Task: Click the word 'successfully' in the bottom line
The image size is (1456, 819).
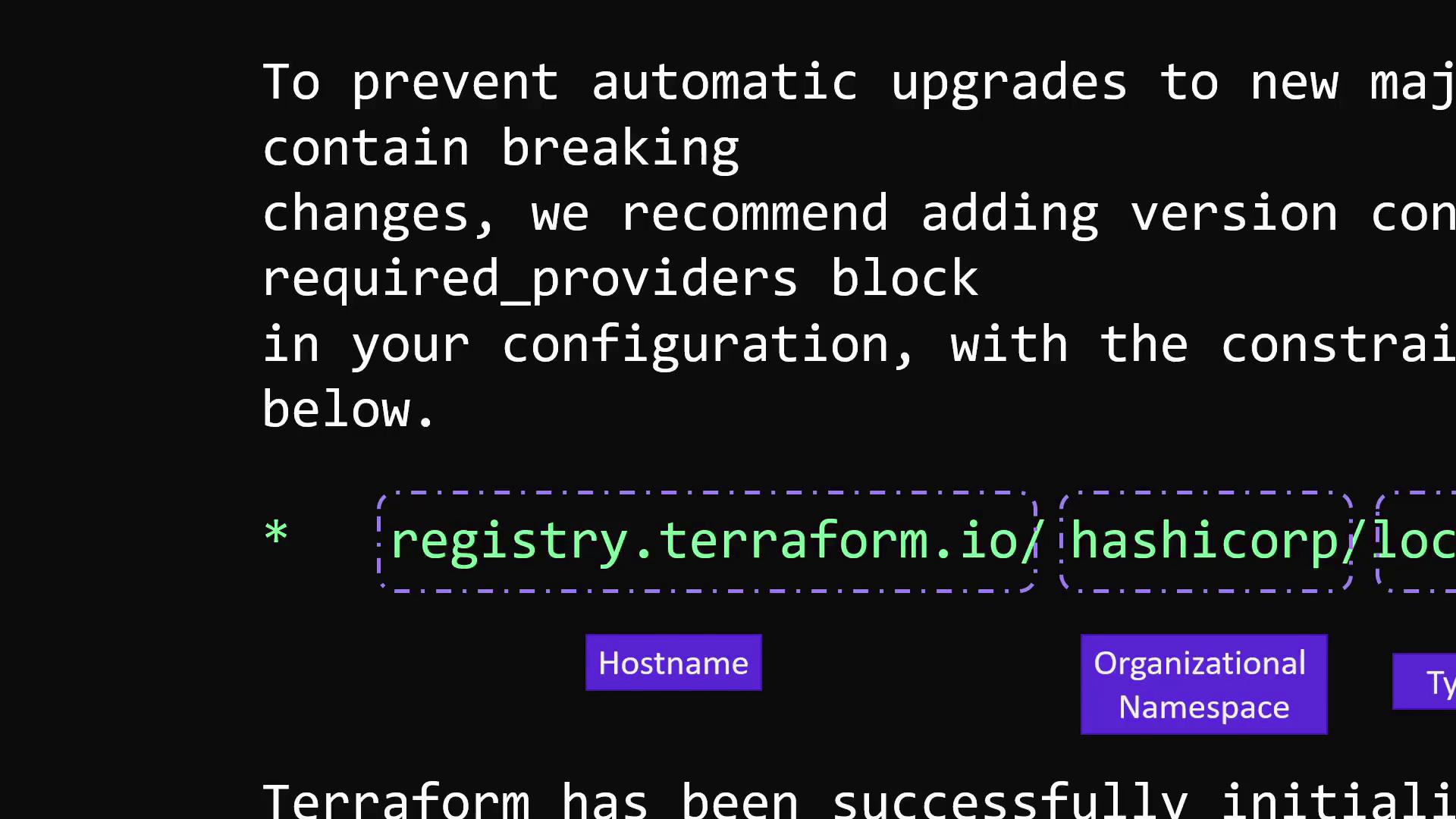Action: point(1009,800)
